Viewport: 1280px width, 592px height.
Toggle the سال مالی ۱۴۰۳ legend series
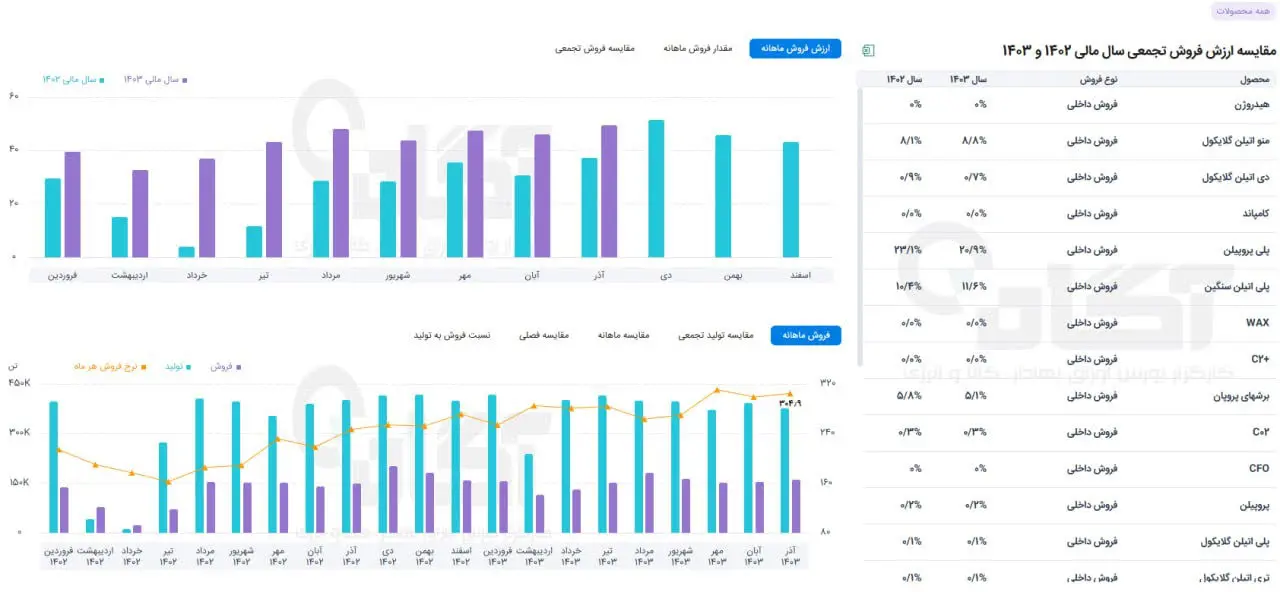coord(156,79)
